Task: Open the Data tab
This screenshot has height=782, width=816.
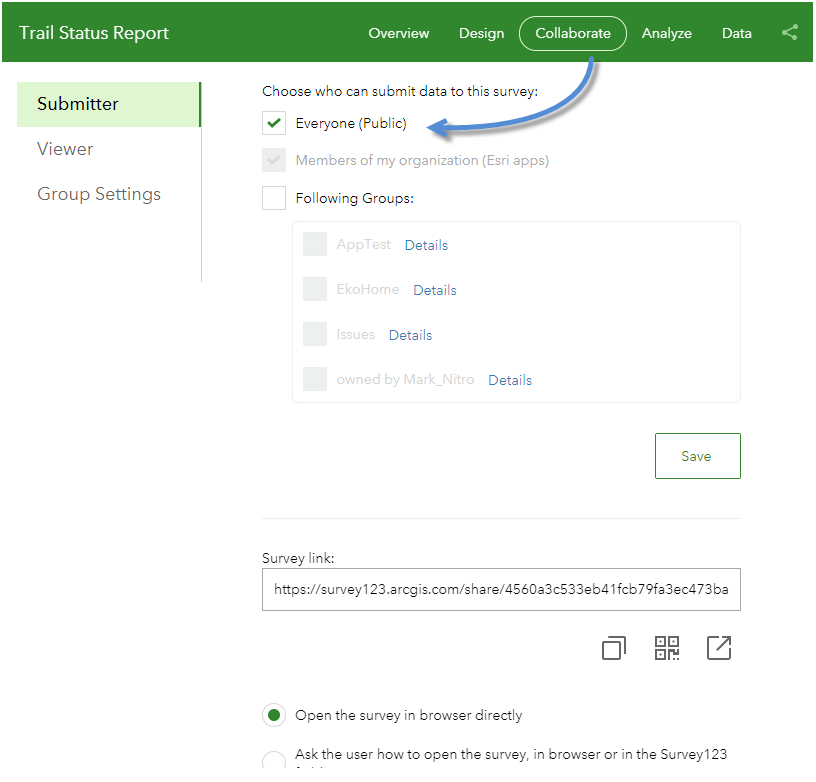Action: point(736,33)
